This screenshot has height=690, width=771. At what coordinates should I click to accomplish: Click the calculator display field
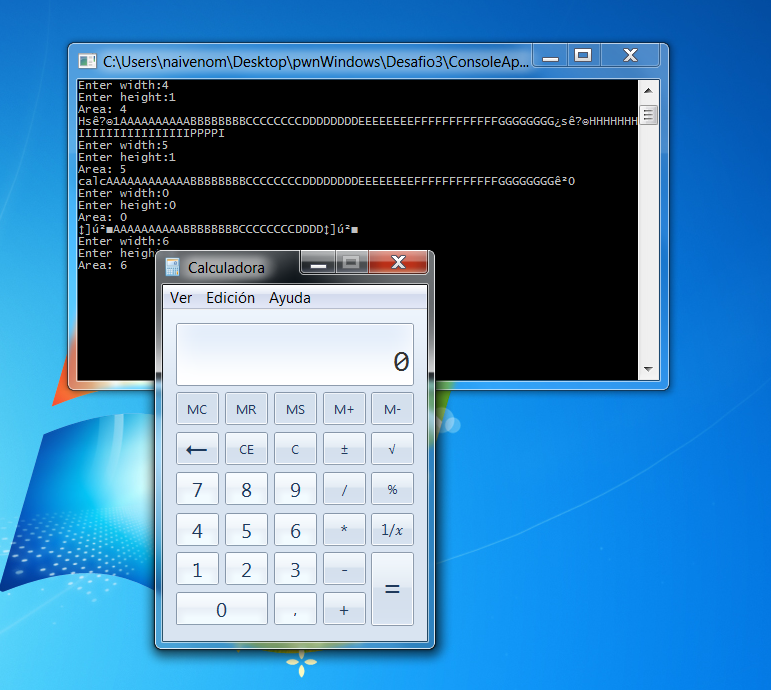[x=295, y=355]
